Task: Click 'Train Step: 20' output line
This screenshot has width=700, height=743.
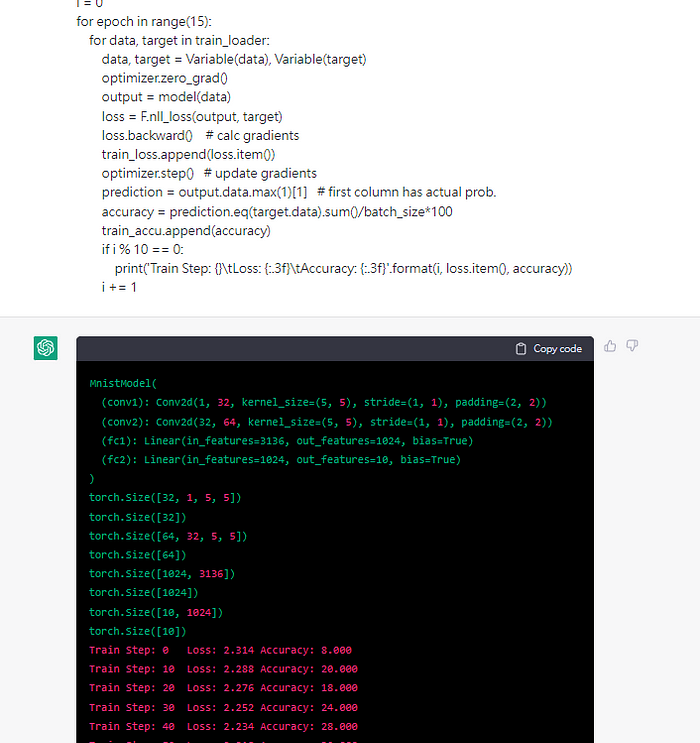Action: pyautogui.click(x=223, y=688)
